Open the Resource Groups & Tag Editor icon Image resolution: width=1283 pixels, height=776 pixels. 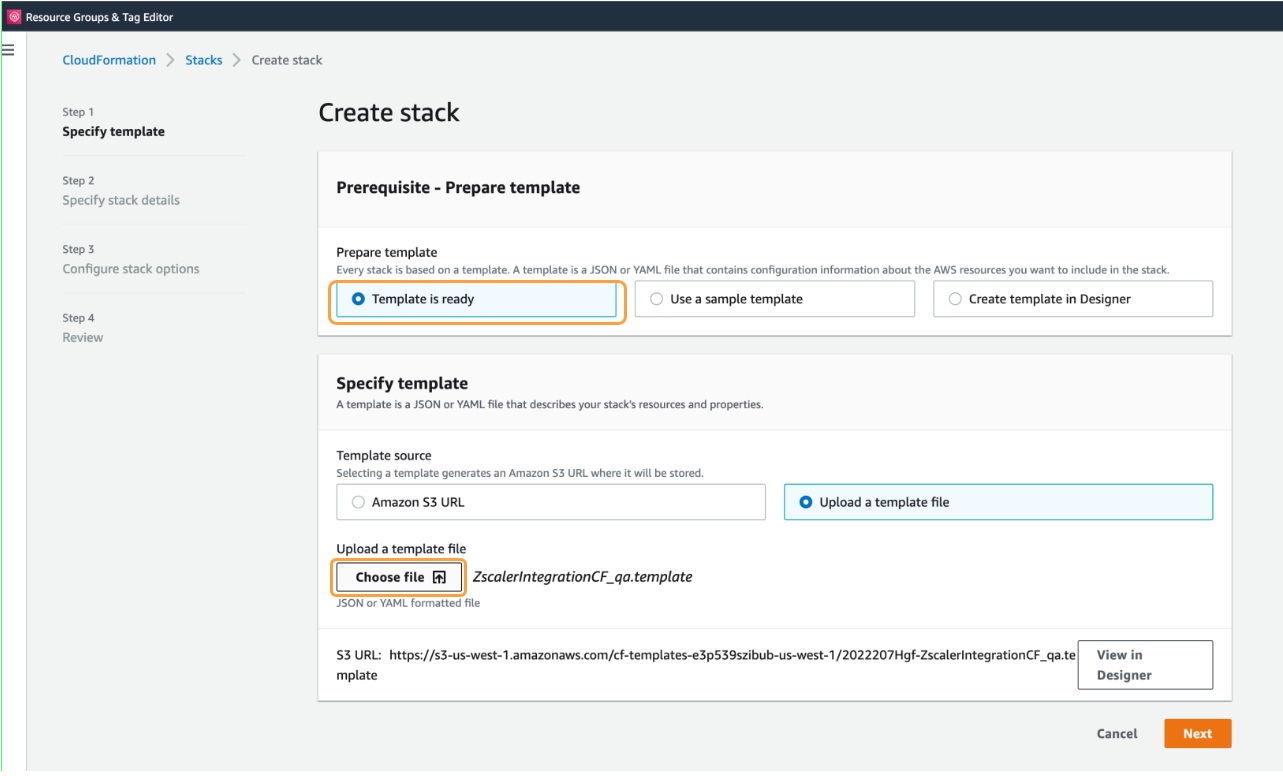coord(14,16)
